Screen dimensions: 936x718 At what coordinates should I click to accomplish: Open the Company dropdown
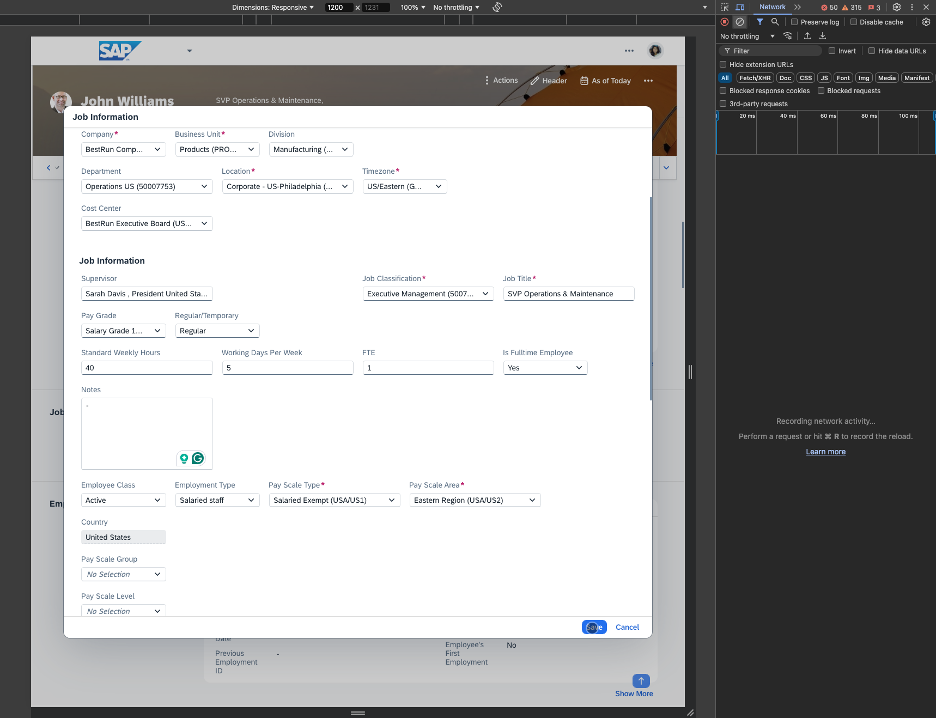(123, 149)
